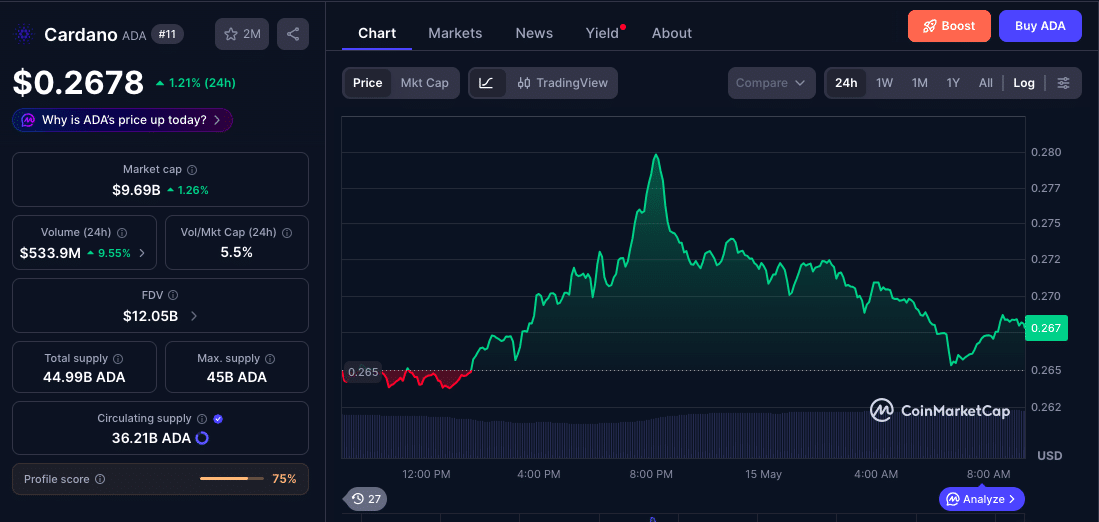The height and width of the screenshot is (522, 1099).
Task: Click the info icon beside Vol/Mkt Cap (24h)
Action: (x=287, y=233)
